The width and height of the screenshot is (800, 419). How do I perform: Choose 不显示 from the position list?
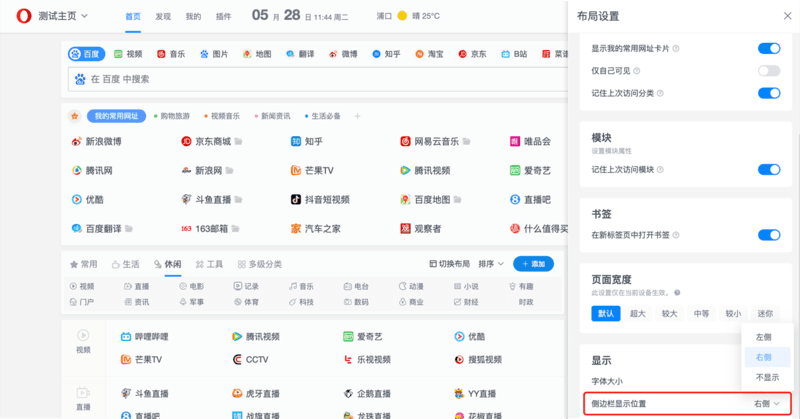tap(767, 377)
